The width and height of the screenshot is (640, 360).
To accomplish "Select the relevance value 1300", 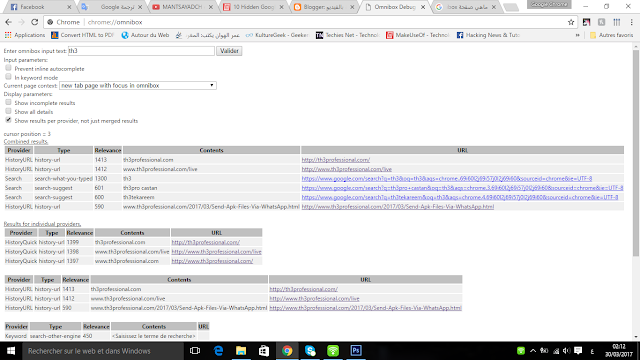I will click(x=101, y=178).
